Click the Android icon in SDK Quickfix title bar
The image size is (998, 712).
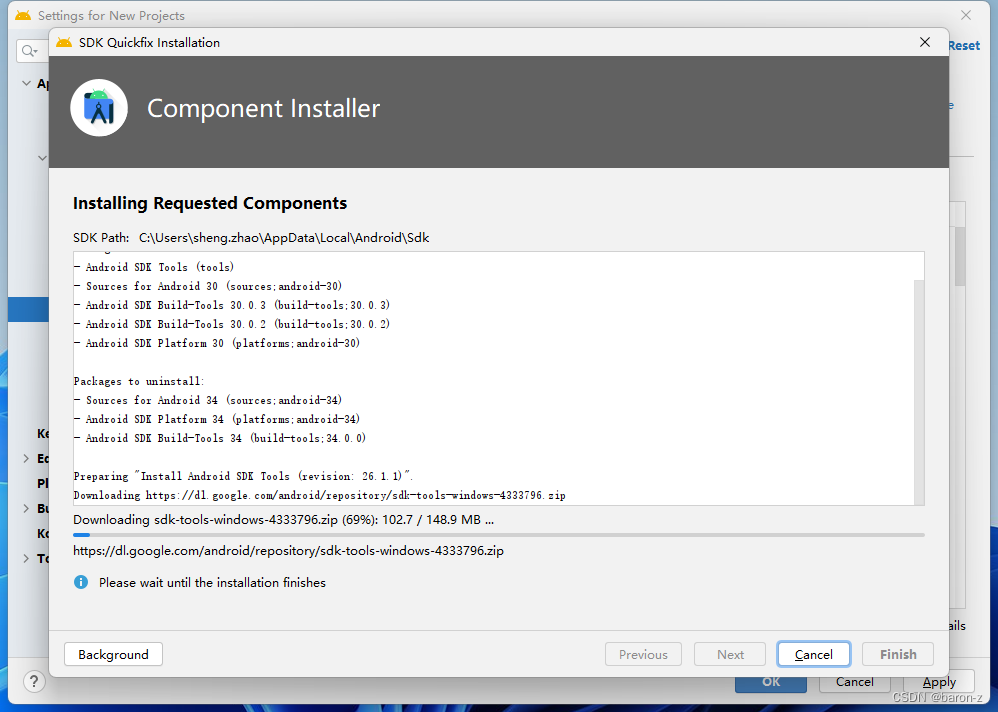[x=64, y=43]
